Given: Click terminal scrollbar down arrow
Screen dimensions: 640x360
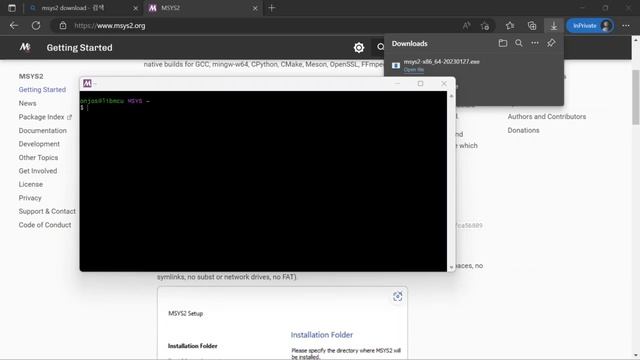Looking at the screenshot, I should (451, 267).
